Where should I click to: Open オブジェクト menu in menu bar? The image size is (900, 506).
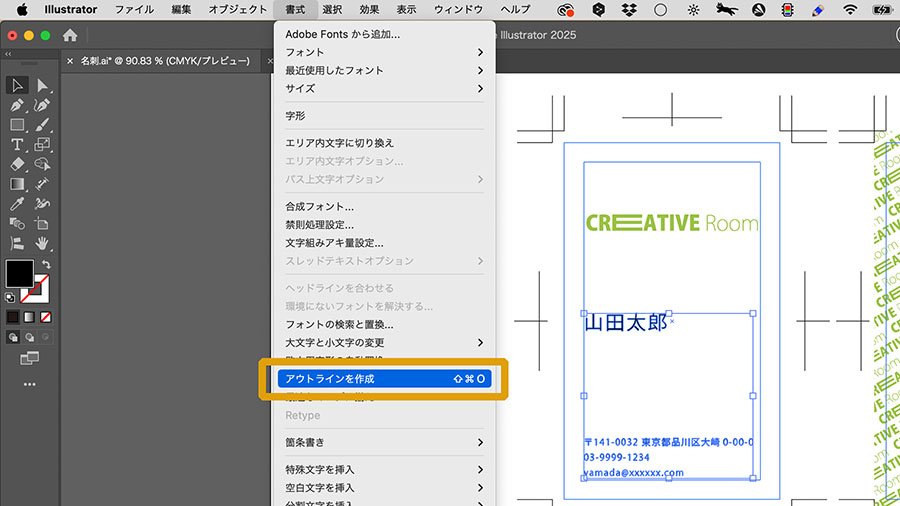238,10
